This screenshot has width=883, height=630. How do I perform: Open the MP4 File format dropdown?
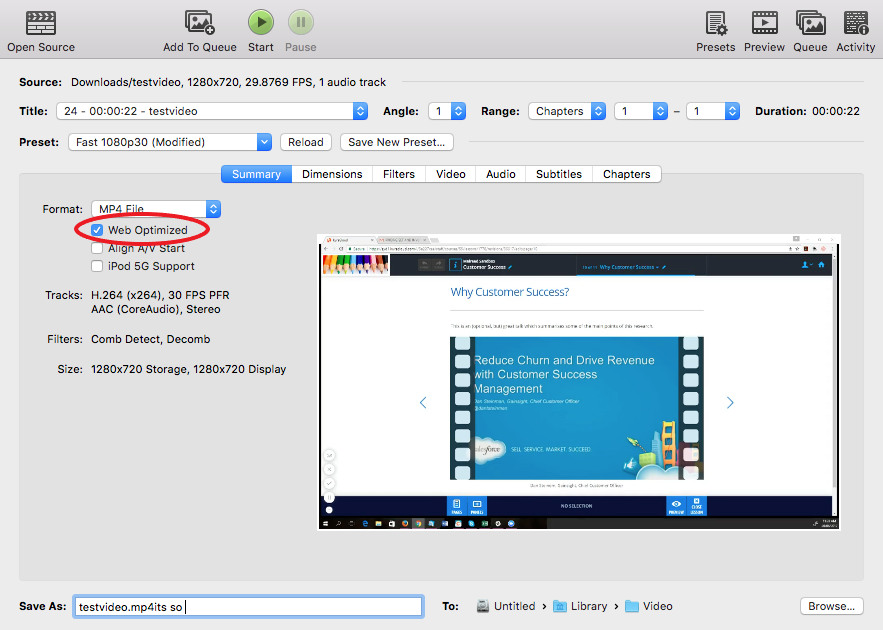point(156,209)
